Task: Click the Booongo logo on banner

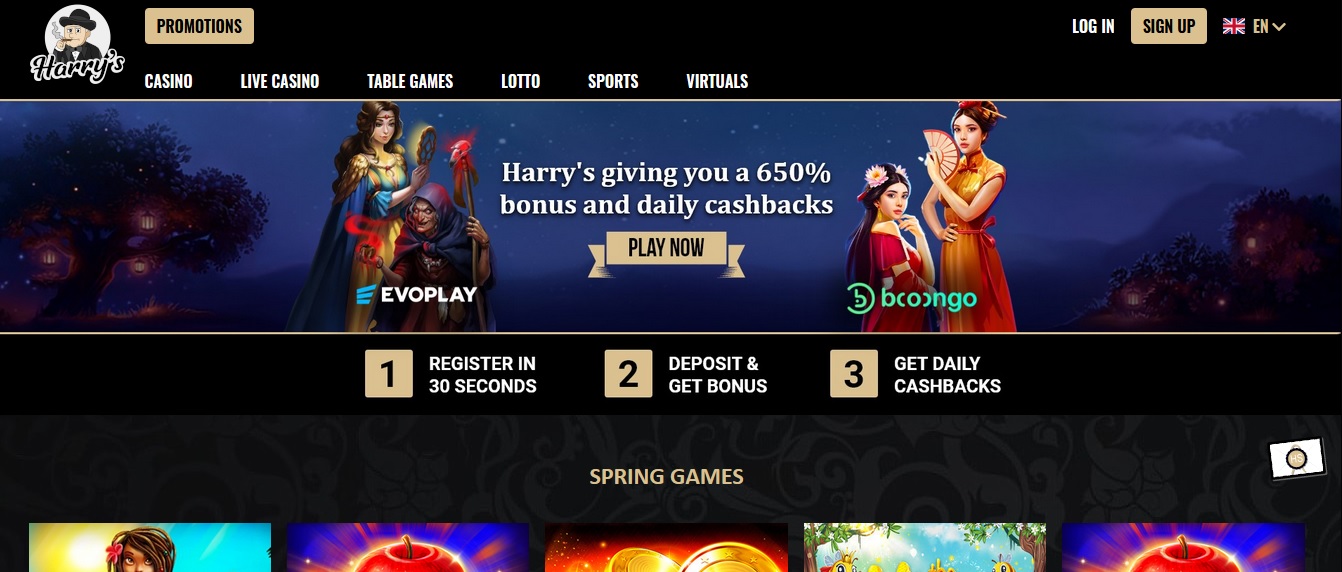Action: coord(911,297)
